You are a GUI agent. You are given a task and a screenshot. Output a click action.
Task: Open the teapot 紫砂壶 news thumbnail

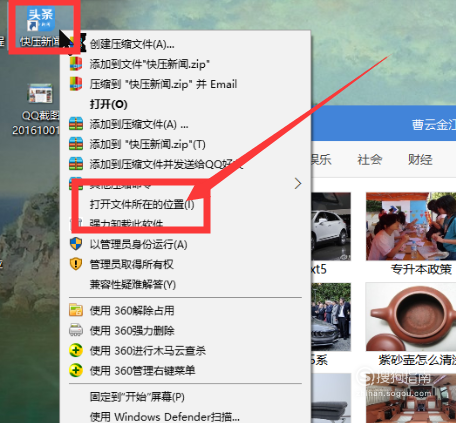pyautogui.click(x=411, y=317)
